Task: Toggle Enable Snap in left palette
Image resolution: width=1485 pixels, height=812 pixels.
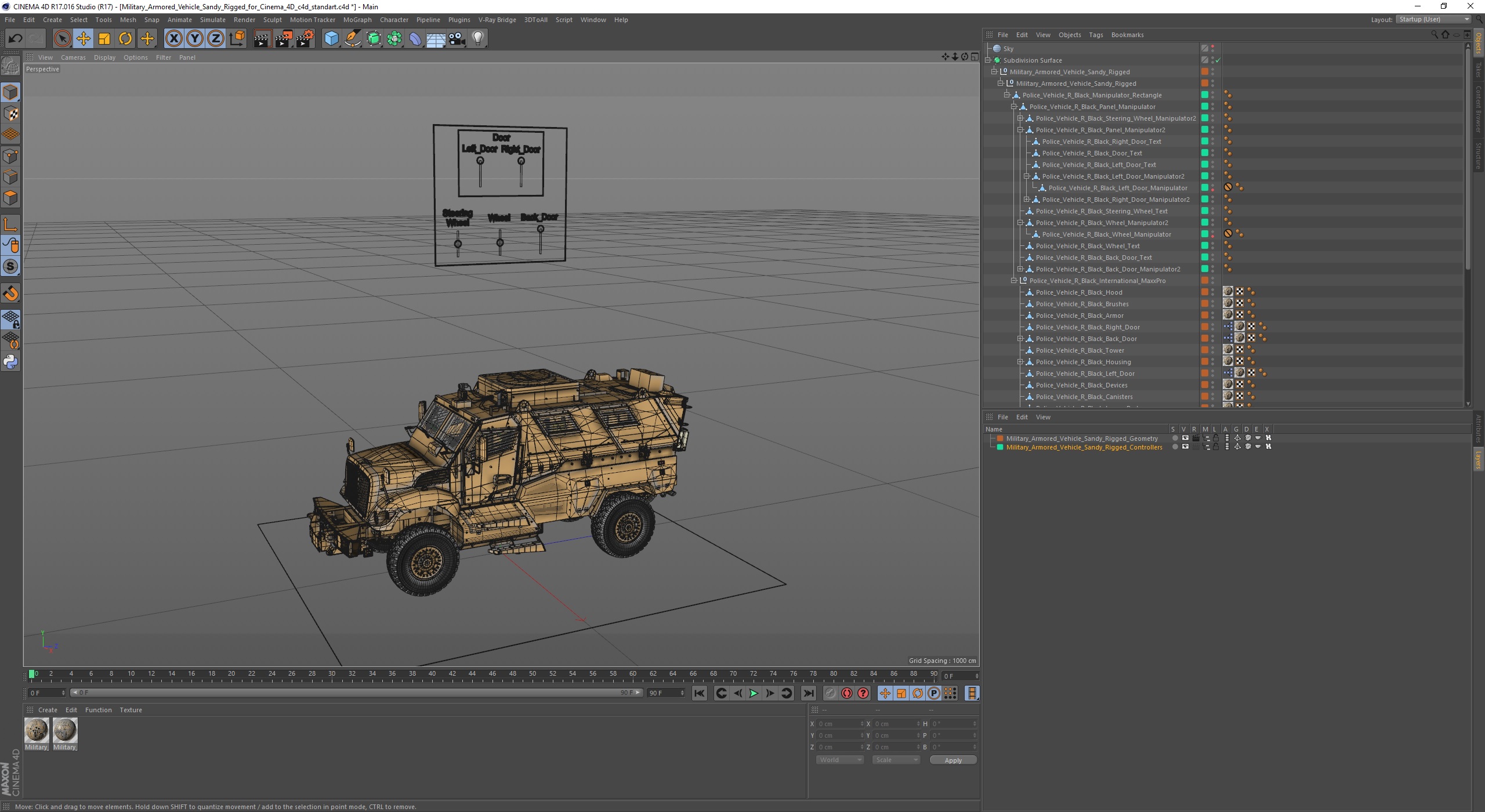Action: (x=10, y=293)
